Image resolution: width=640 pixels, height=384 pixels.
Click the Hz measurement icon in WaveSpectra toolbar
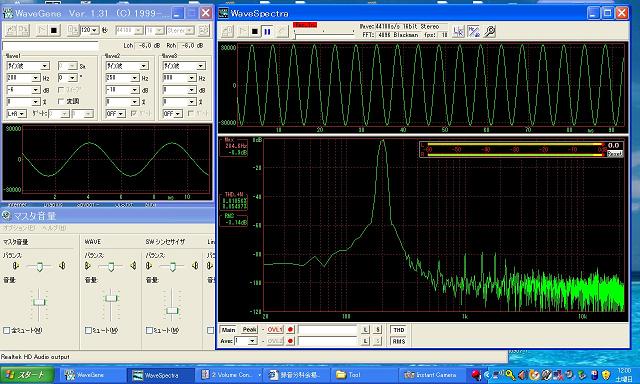pyautogui.click(x=473, y=31)
